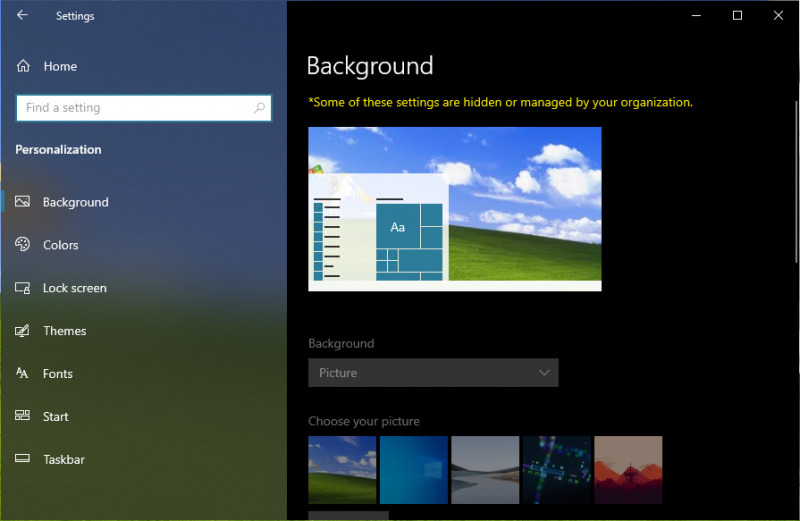Open the Taskbar settings

click(x=144, y=459)
